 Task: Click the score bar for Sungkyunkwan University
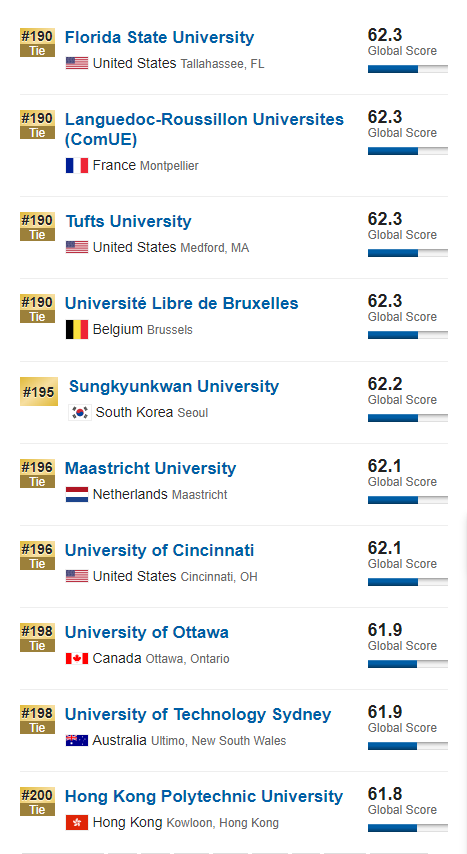(x=408, y=418)
